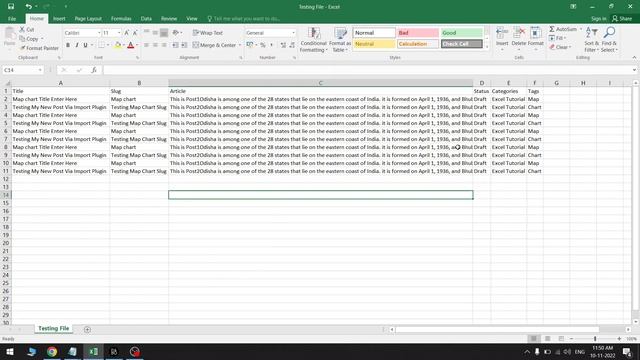Open Conditional Formatting menu
Image resolution: width=640 pixels, height=360 pixels.
coord(313,40)
